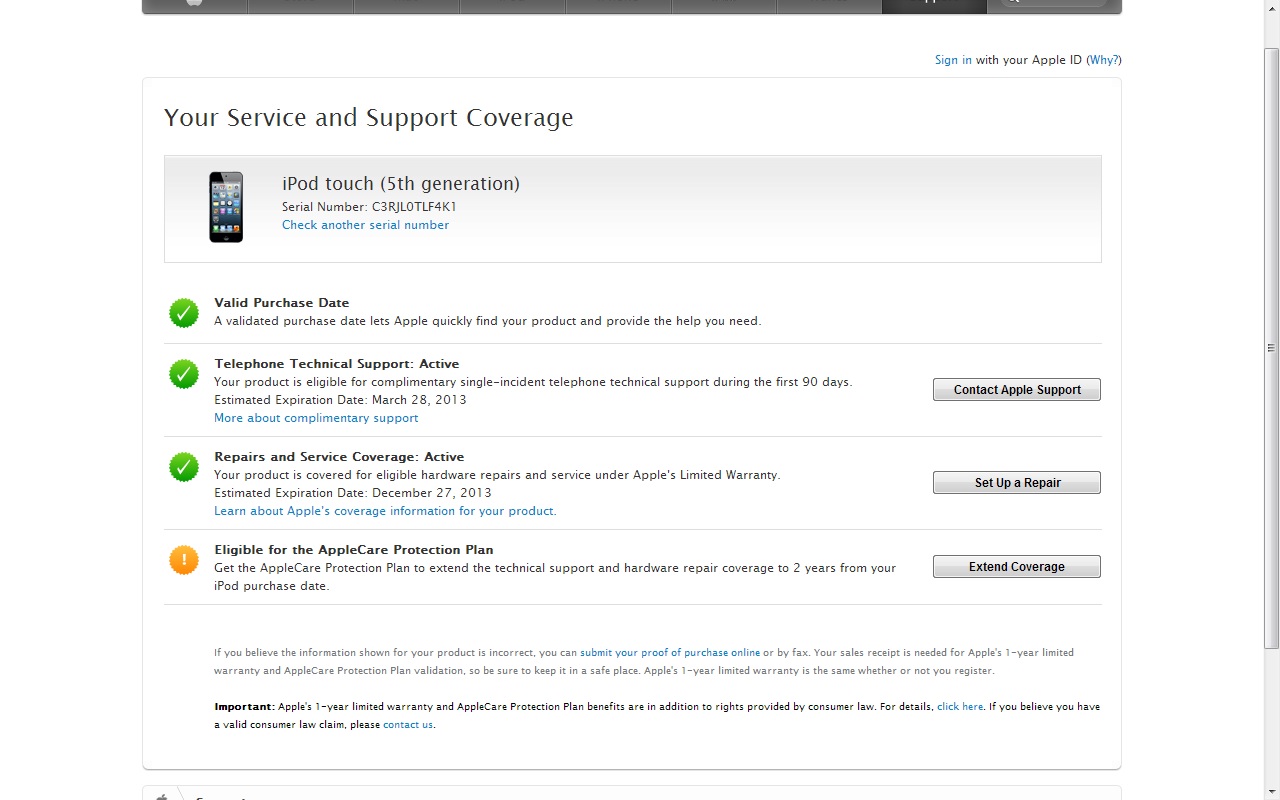Open the Why? link beside Apple ID
Image resolution: width=1280 pixels, height=800 pixels.
coord(1104,60)
